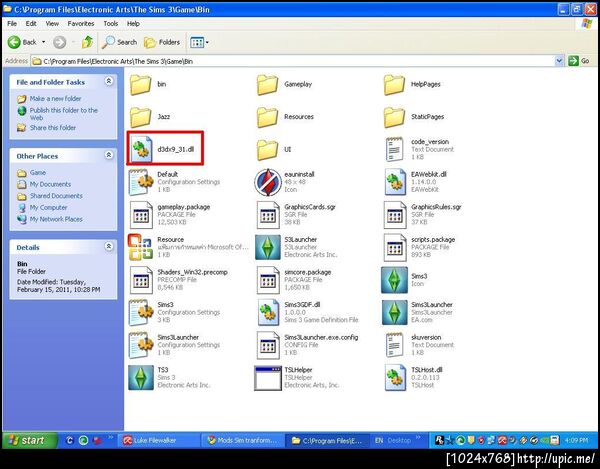Expand the Address bar dropdown
The image size is (600, 469).
559,61
